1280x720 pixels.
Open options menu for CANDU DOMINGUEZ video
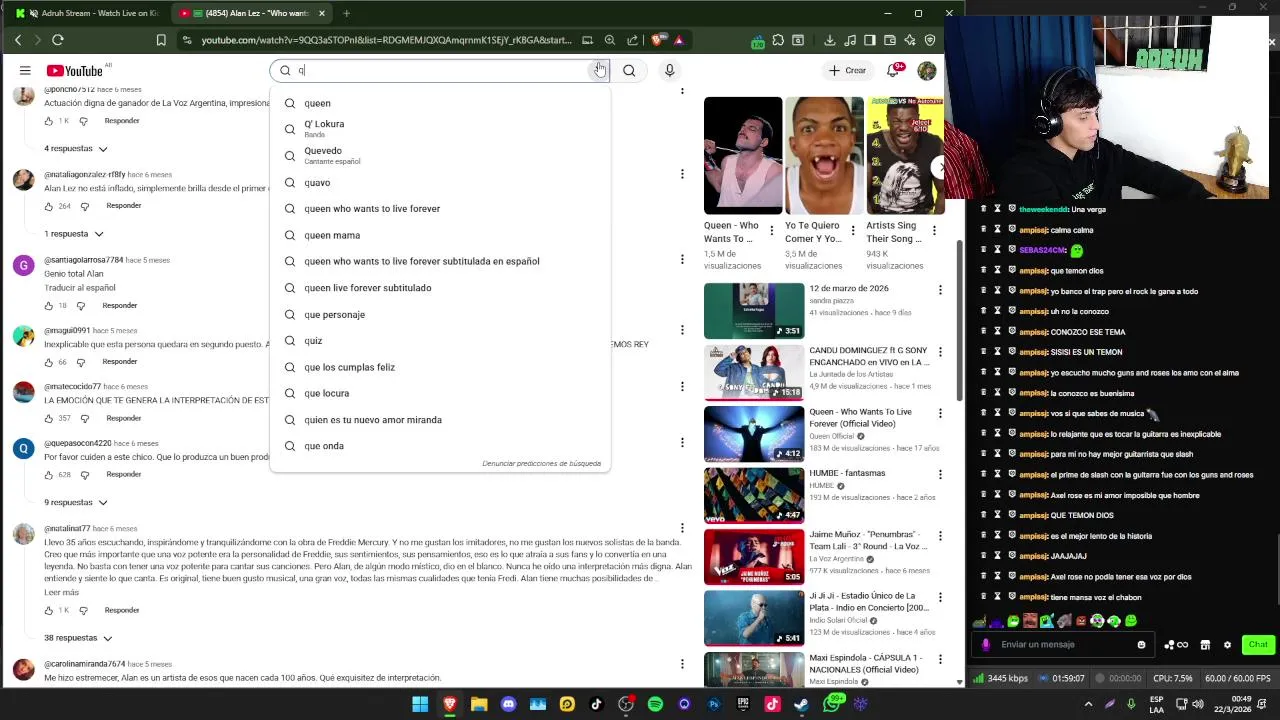click(939, 351)
